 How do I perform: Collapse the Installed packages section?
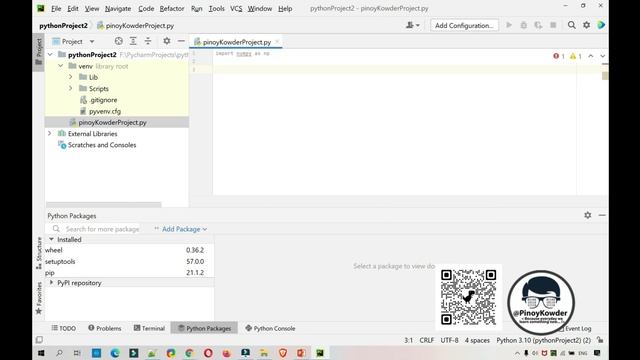[x=51, y=239]
